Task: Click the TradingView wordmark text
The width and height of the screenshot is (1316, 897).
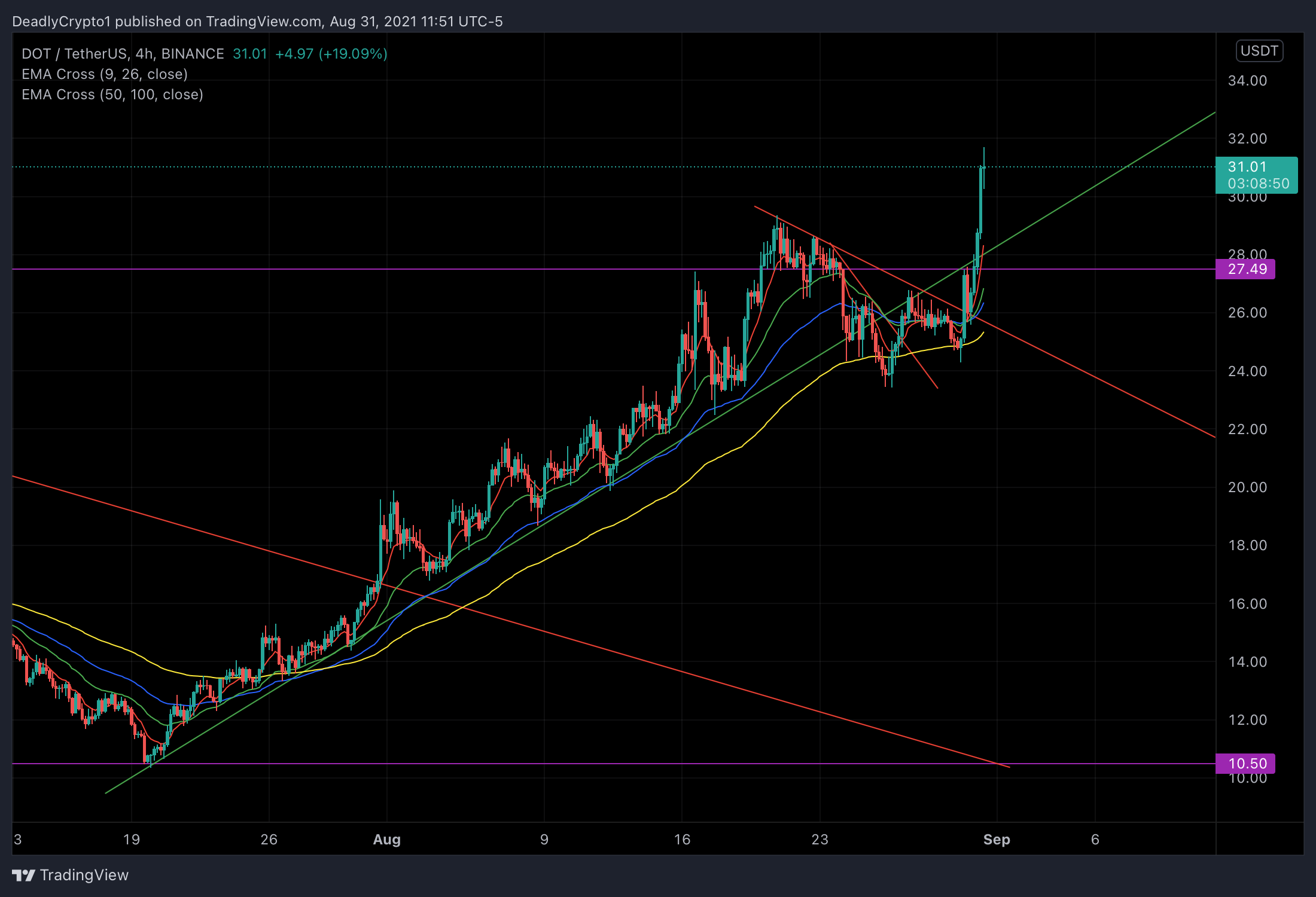Action: pos(84,875)
